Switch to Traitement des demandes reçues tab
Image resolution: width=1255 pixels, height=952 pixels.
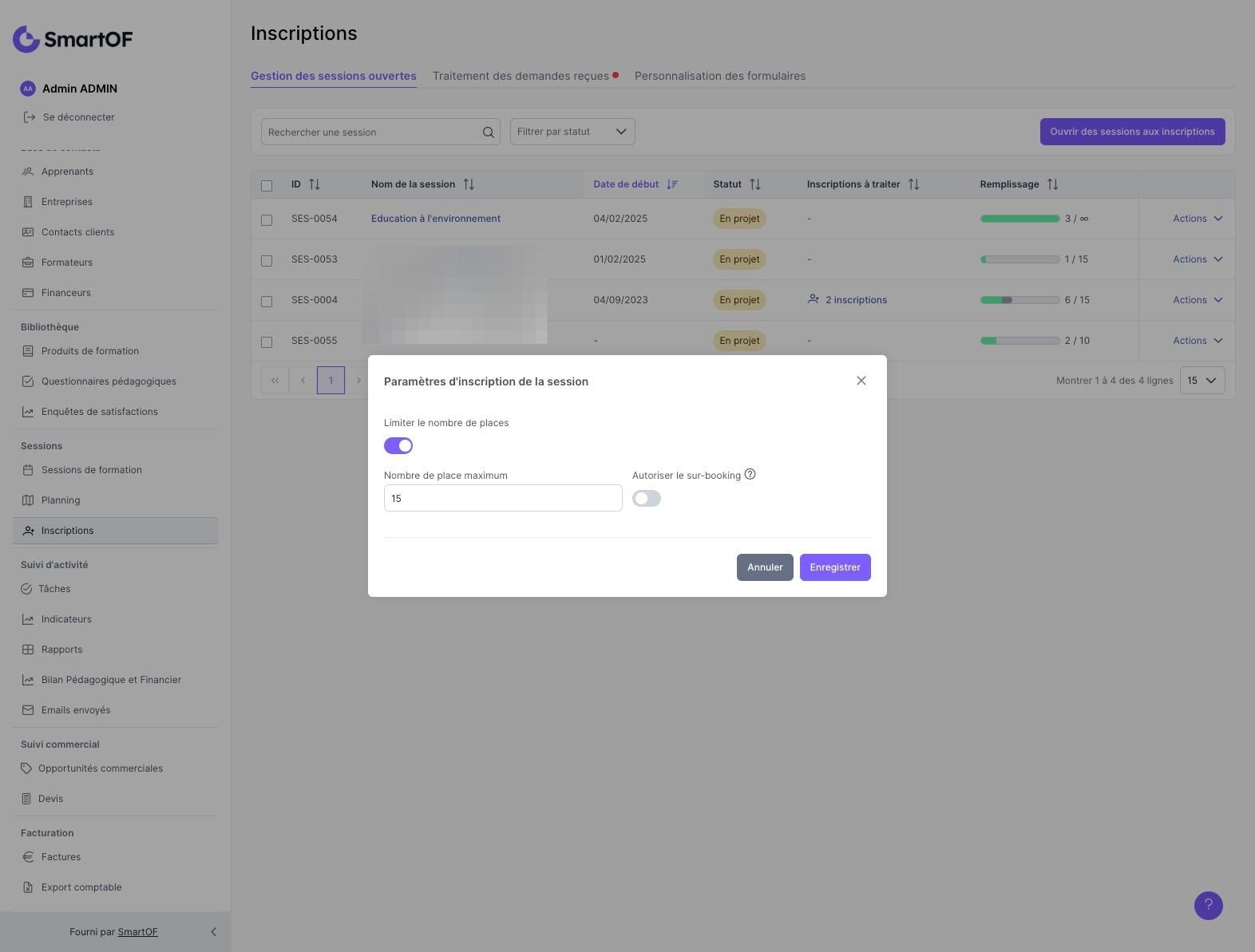pyautogui.click(x=521, y=76)
